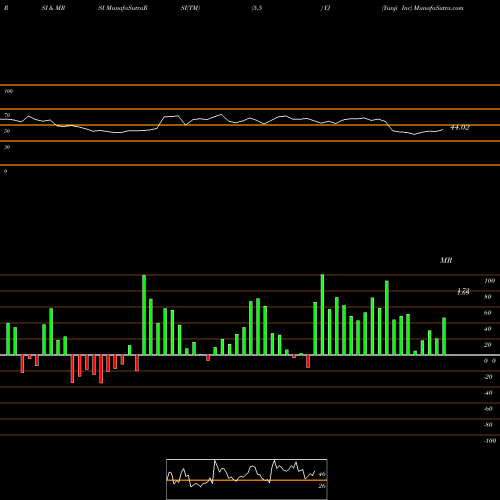
Task: Click the MR axis label 80
Action: 488,297
